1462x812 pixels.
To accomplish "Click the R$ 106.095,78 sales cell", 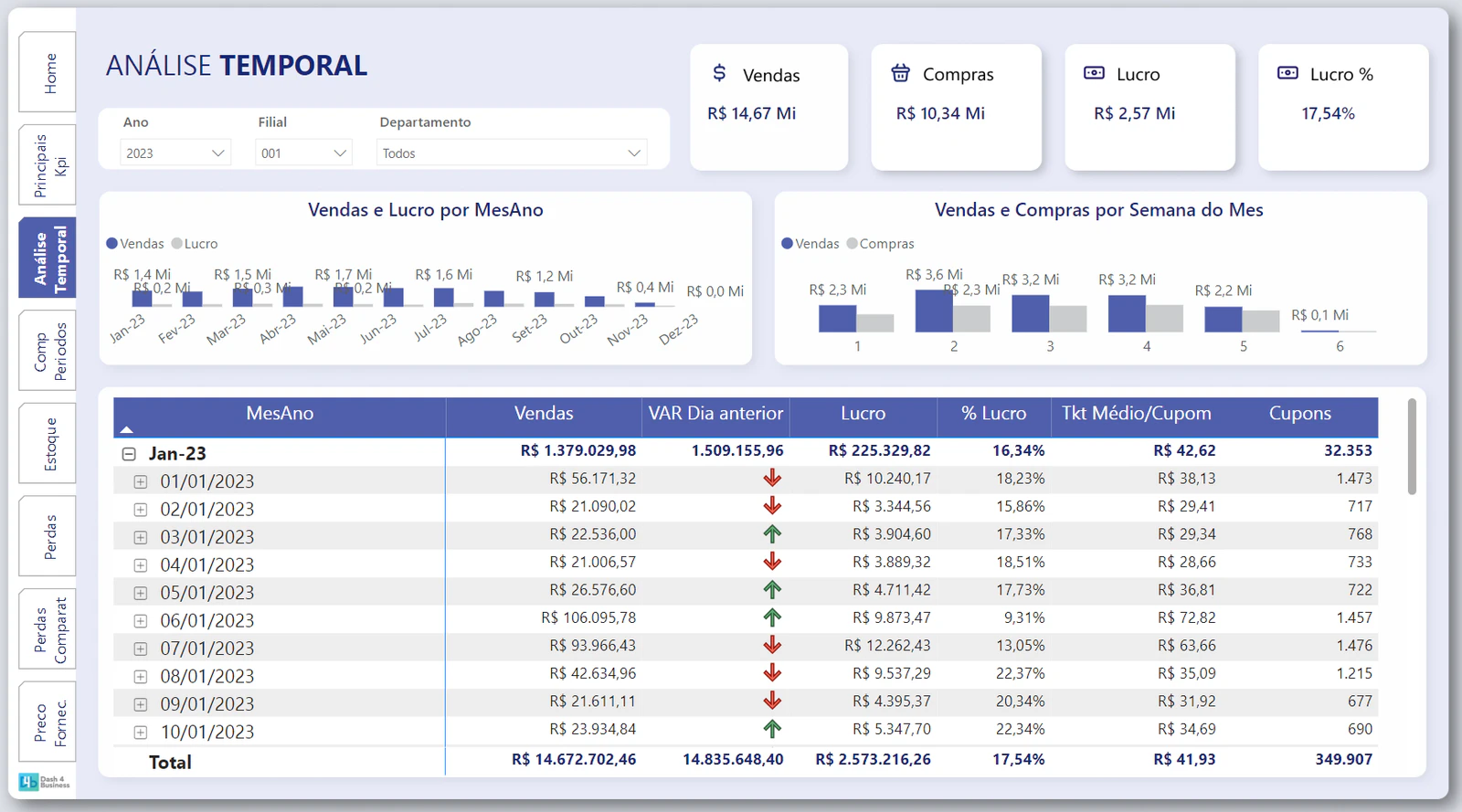I will tap(588, 618).
